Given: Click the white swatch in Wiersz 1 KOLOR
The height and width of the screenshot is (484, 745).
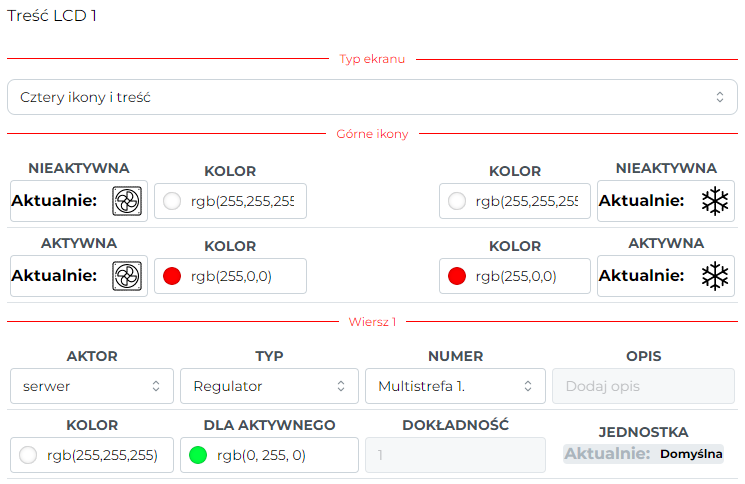Looking at the screenshot, I should 28,455.
